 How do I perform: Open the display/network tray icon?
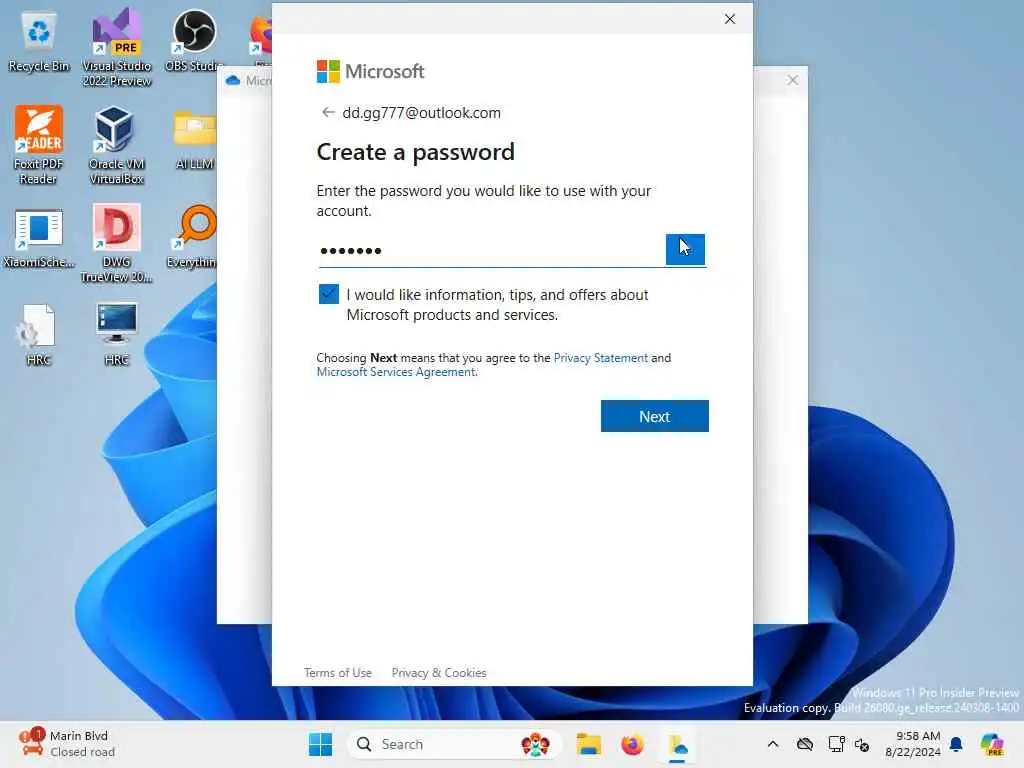836,744
